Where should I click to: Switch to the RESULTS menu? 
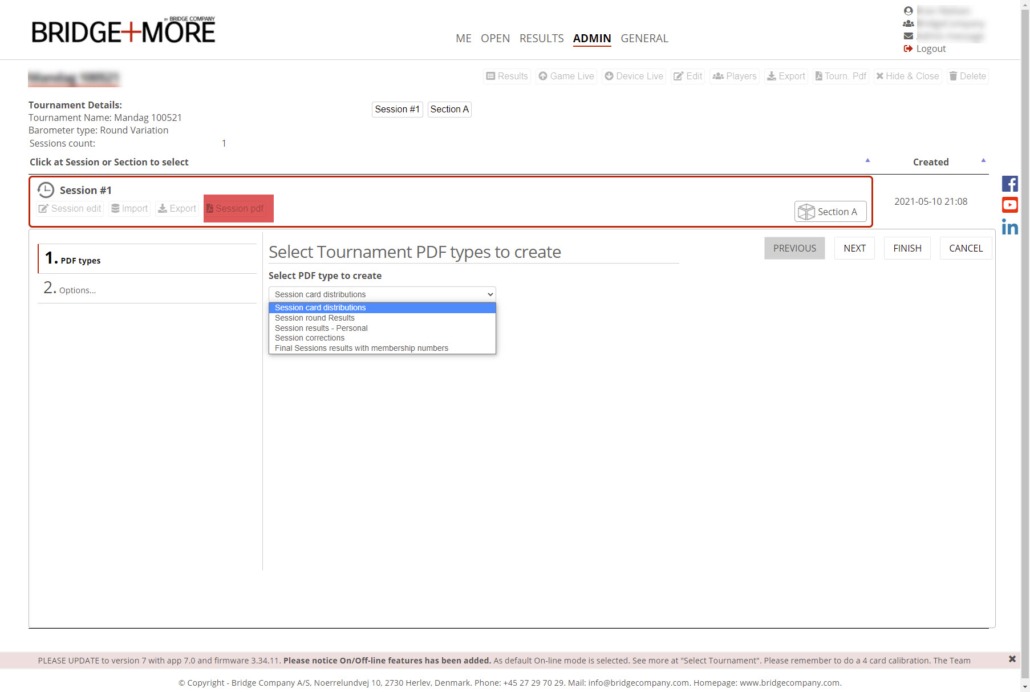tap(541, 39)
